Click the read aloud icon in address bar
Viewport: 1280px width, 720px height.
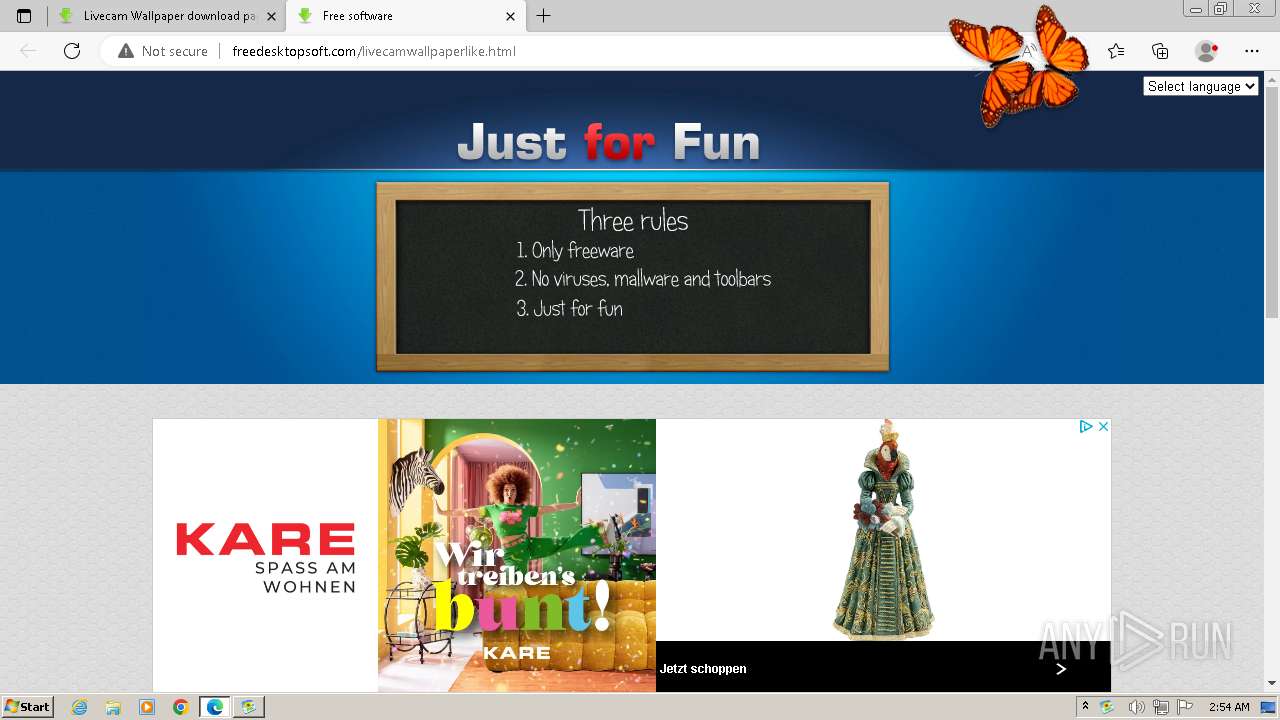[1028, 51]
